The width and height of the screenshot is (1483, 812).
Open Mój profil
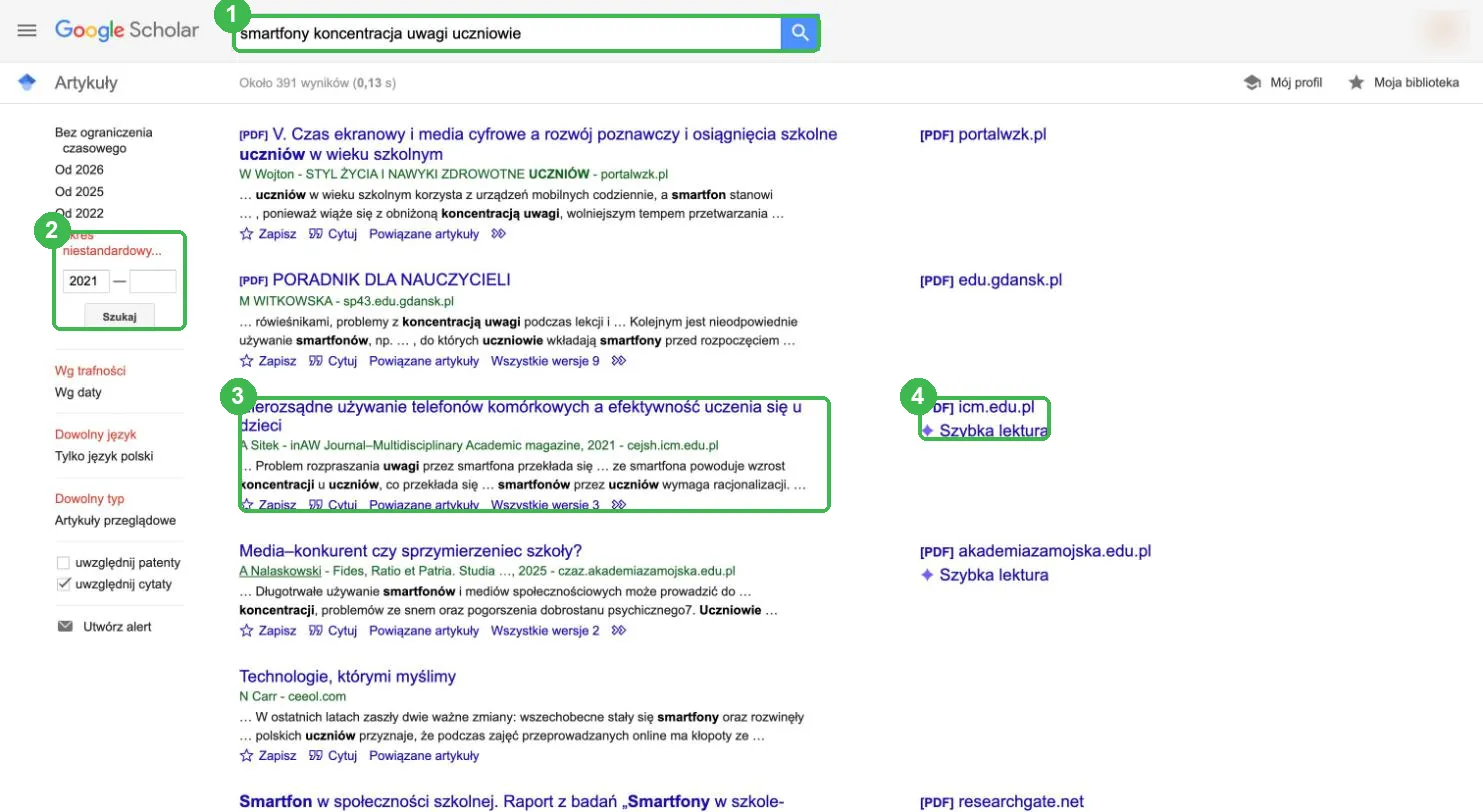point(1296,82)
